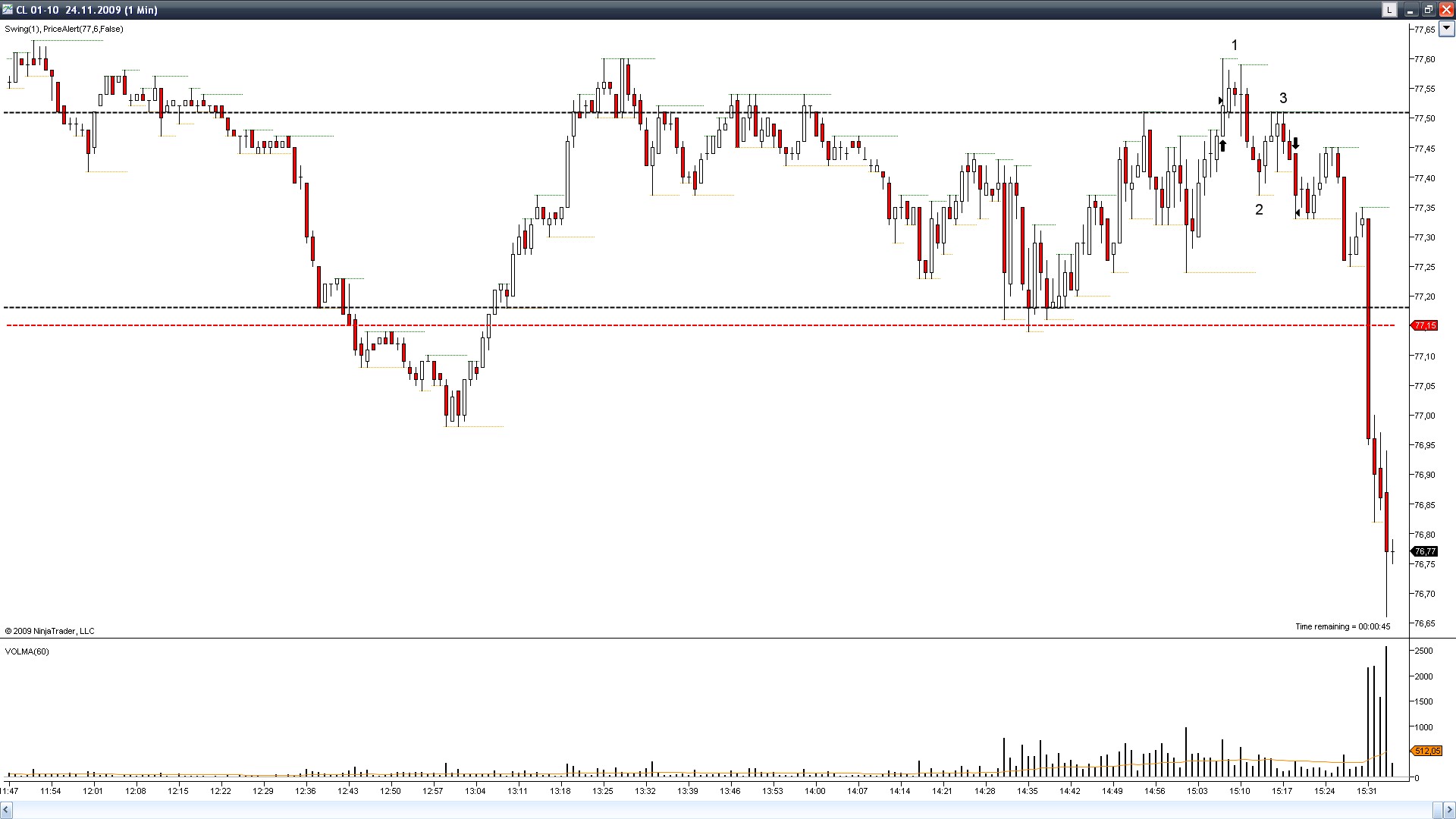Viewport: 1456px width, 819px height.
Task: Click the black up arrow trade marker
Action: point(1222,145)
